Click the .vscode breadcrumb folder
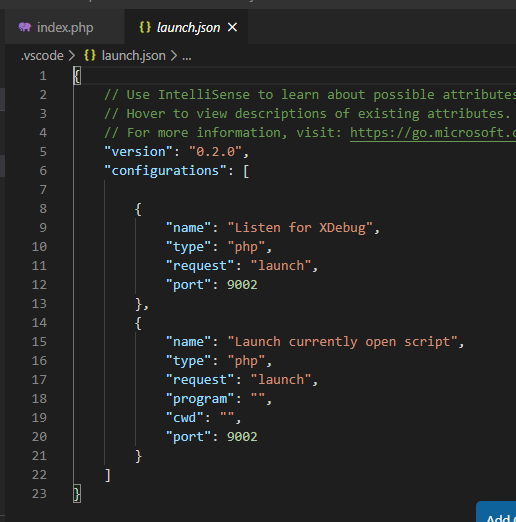The height and width of the screenshot is (522, 516). (42, 56)
